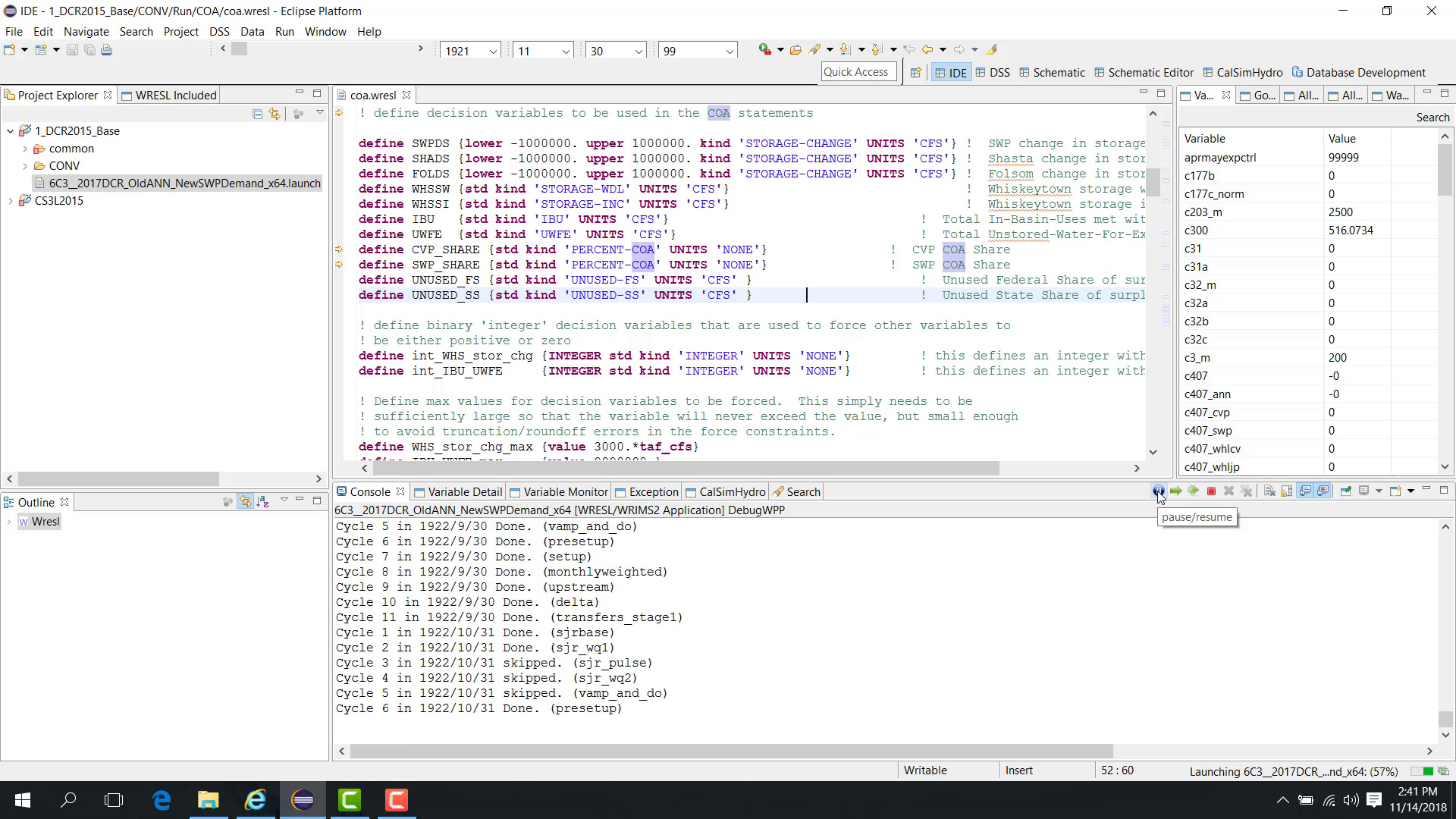
Task: Click the Run/Debug launch toolbar icon
Action: [x=764, y=49]
